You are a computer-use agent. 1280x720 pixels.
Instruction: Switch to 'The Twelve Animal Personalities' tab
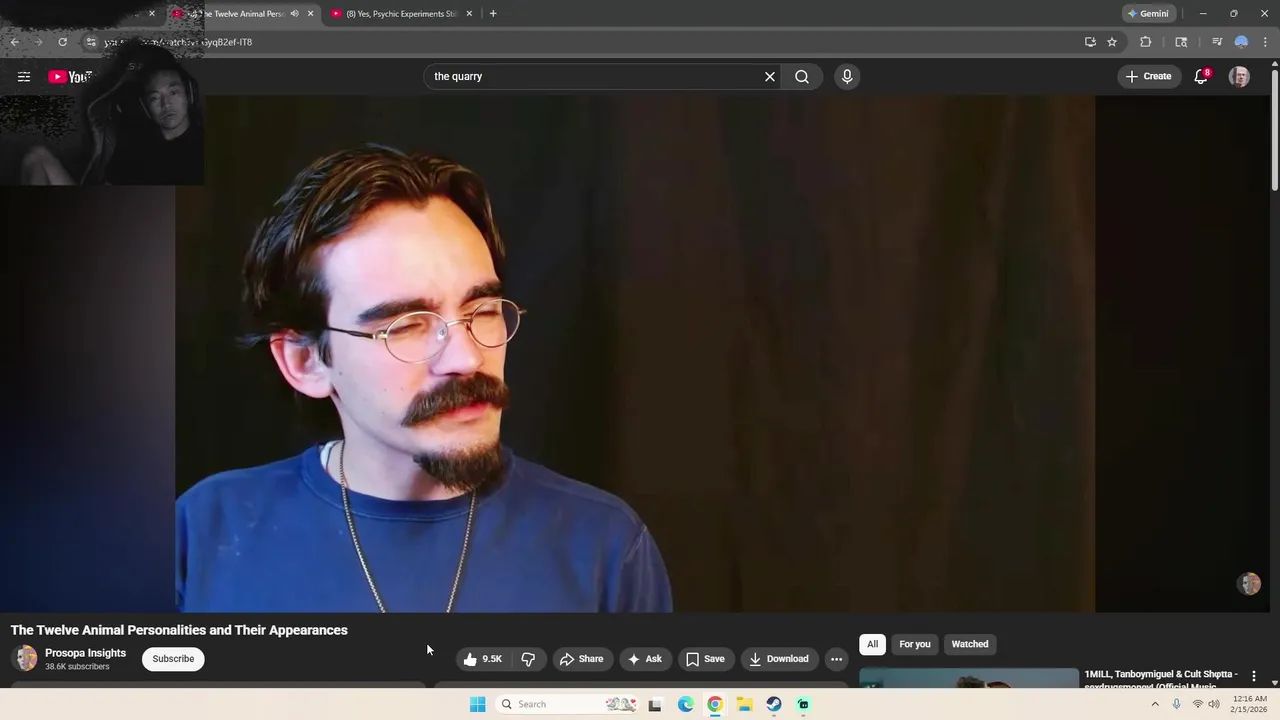[242, 14]
